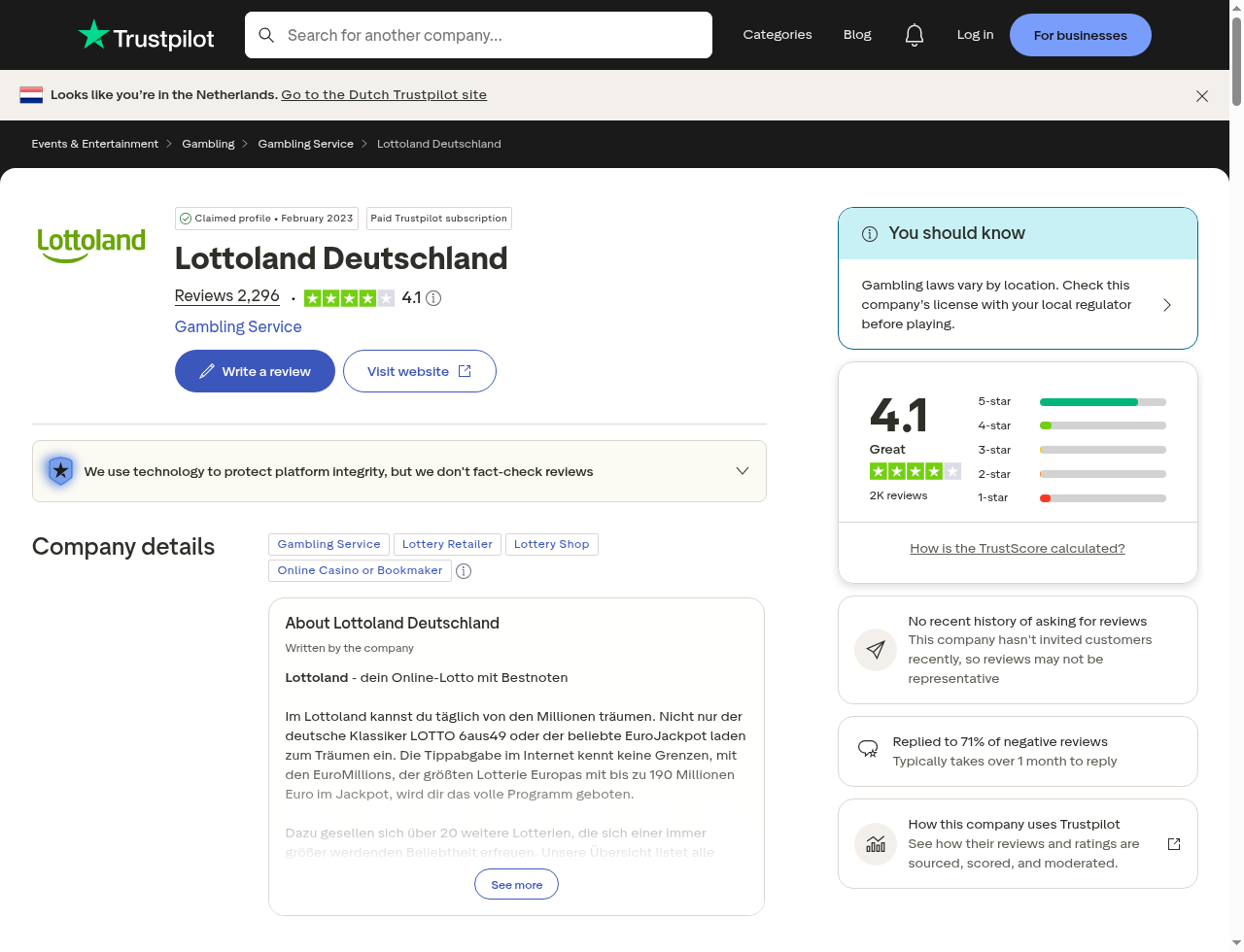Select Online Casino or Bookmaker tag

(x=360, y=571)
